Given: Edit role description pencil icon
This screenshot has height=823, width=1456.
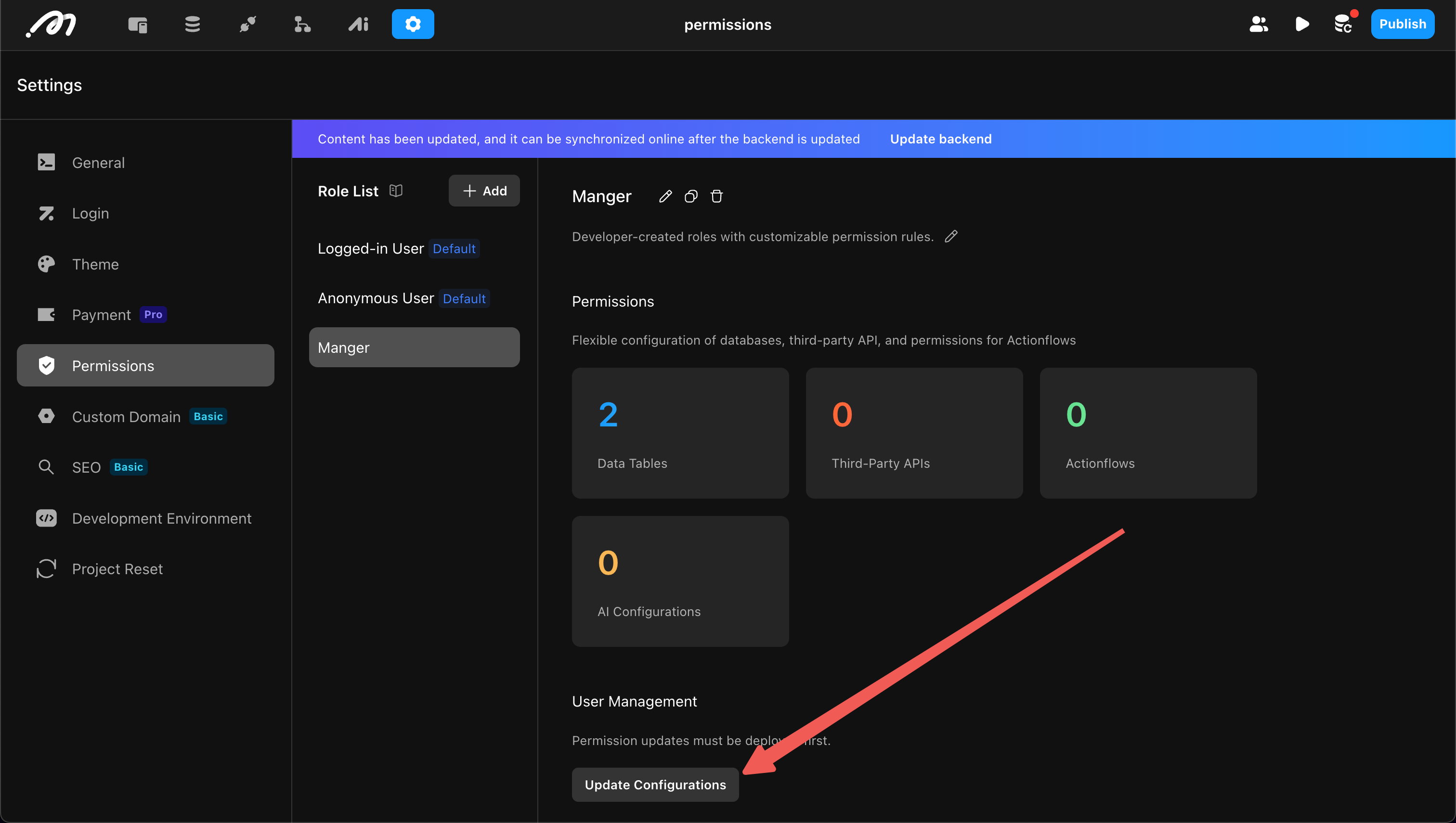Looking at the screenshot, I should 951,236.
